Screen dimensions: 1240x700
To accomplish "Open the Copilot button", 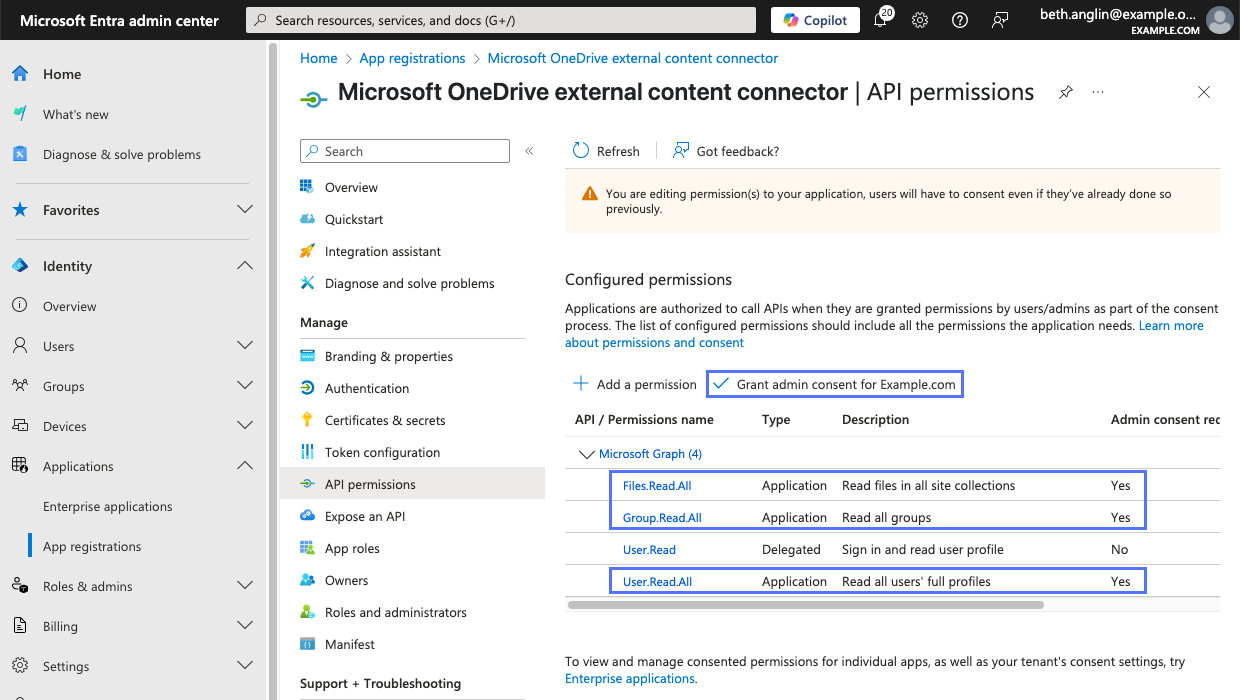I will 815,20.
